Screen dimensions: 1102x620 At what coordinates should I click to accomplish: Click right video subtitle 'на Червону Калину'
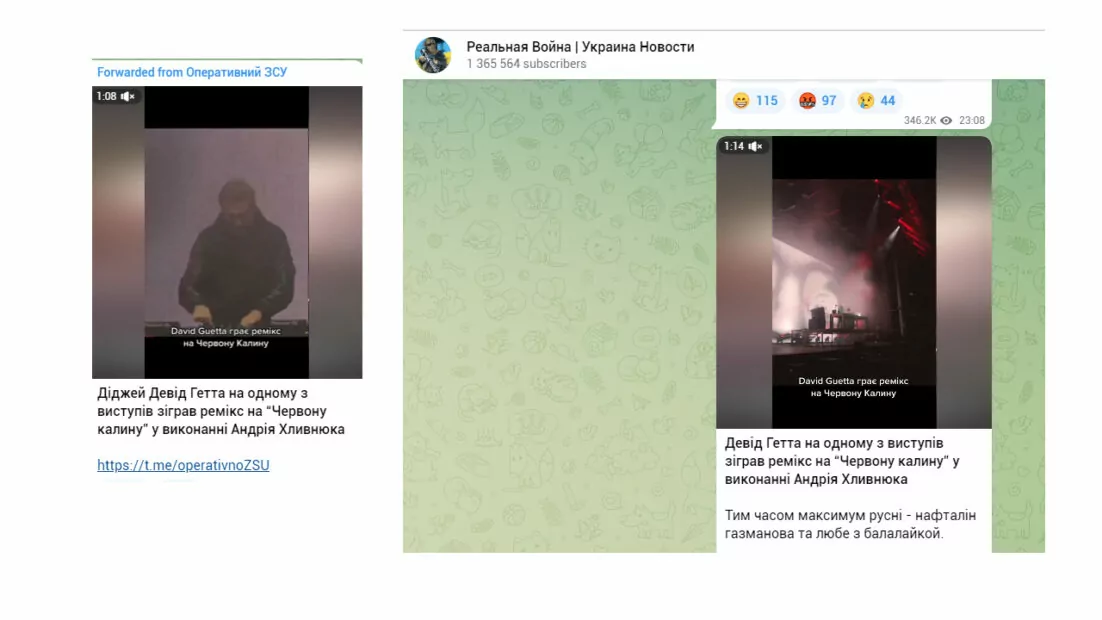853,394
